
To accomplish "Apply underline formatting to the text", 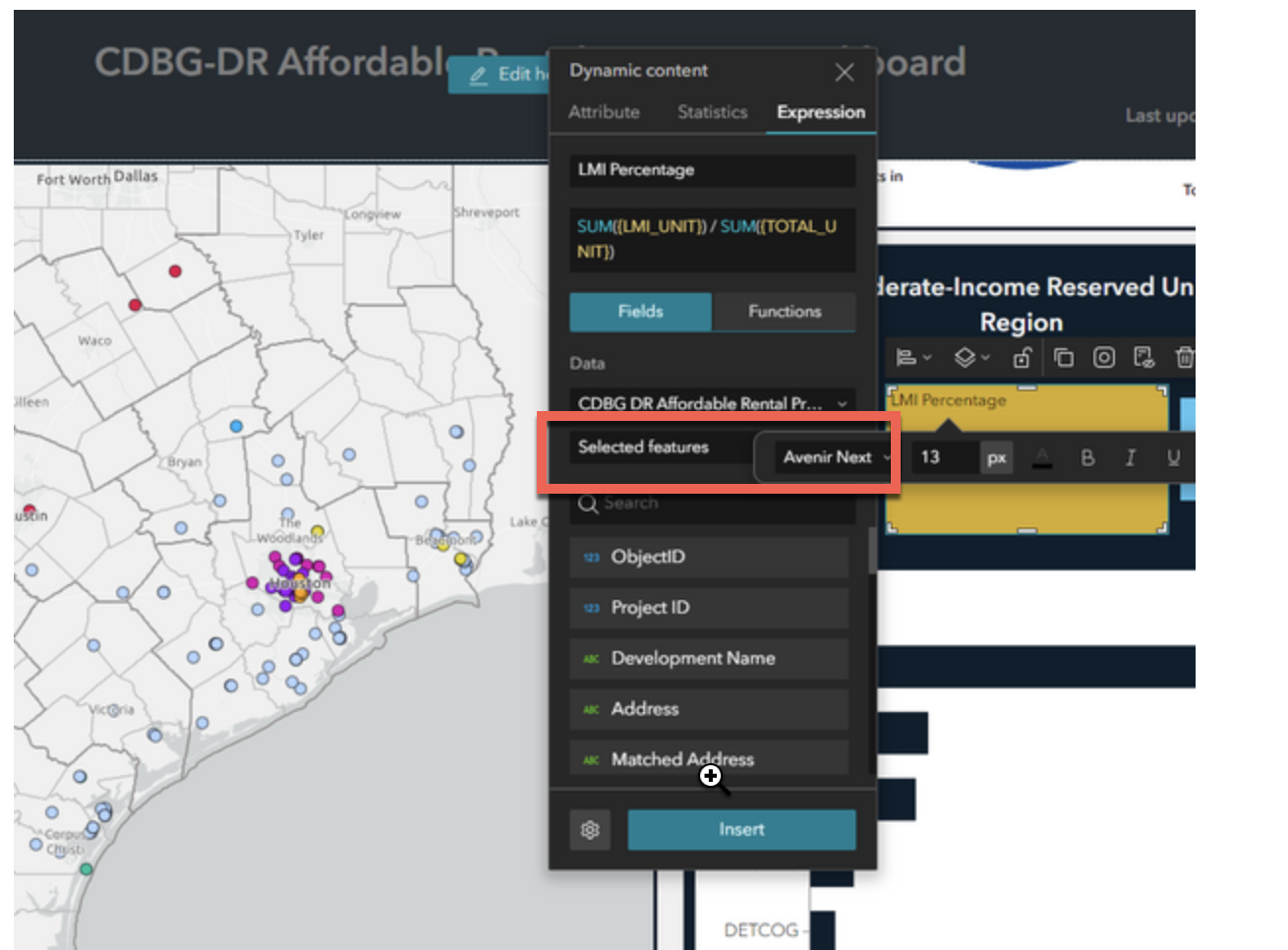I will point(1174,457).
